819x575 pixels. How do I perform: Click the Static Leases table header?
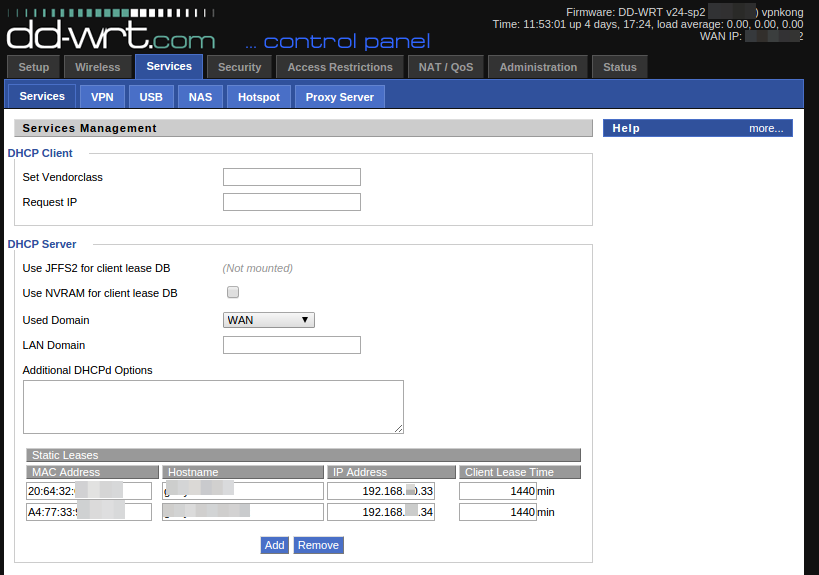coord(303,455)
